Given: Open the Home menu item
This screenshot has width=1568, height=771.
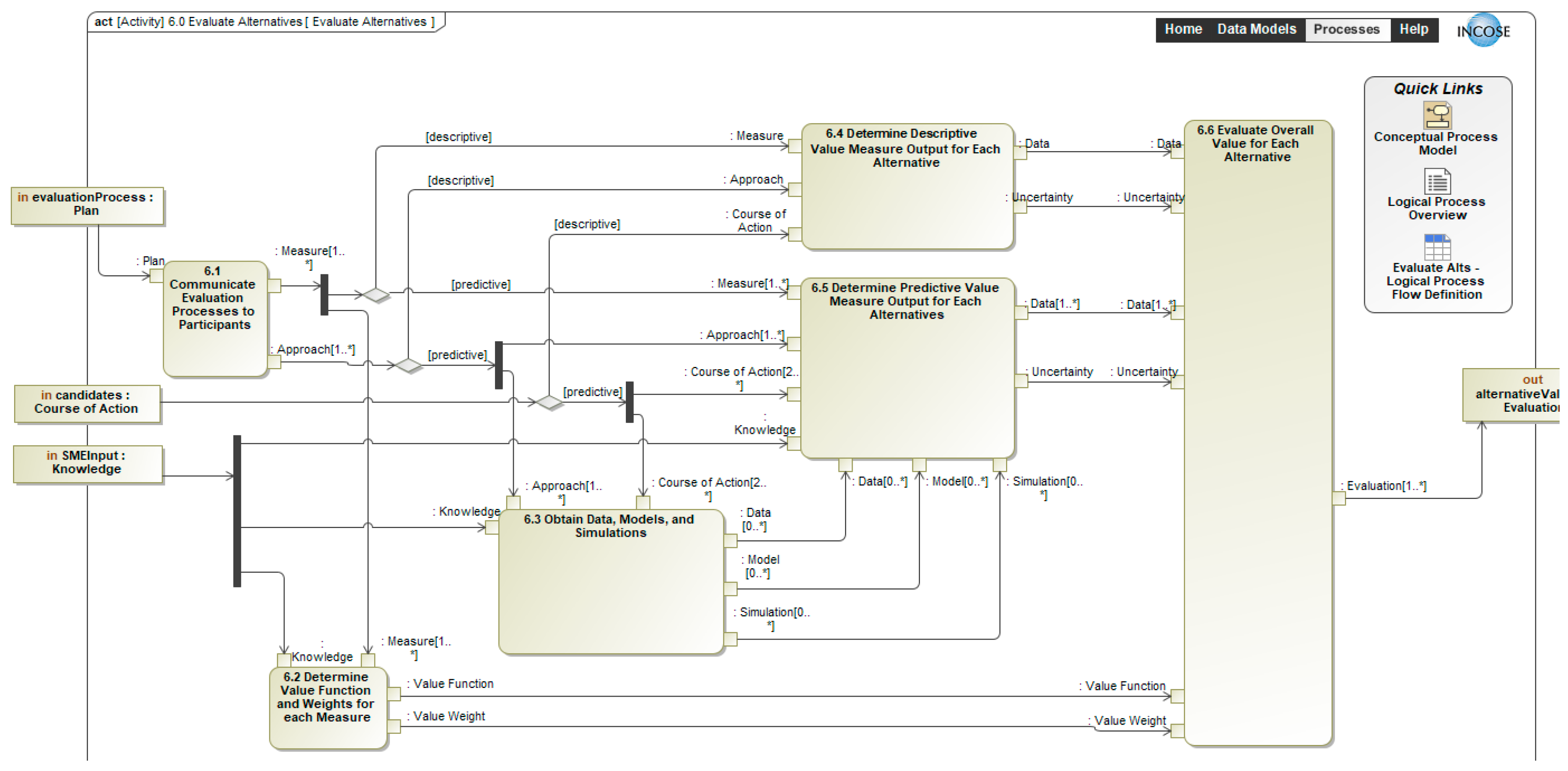Looking at the screenshot, I should click(1183, 29).
